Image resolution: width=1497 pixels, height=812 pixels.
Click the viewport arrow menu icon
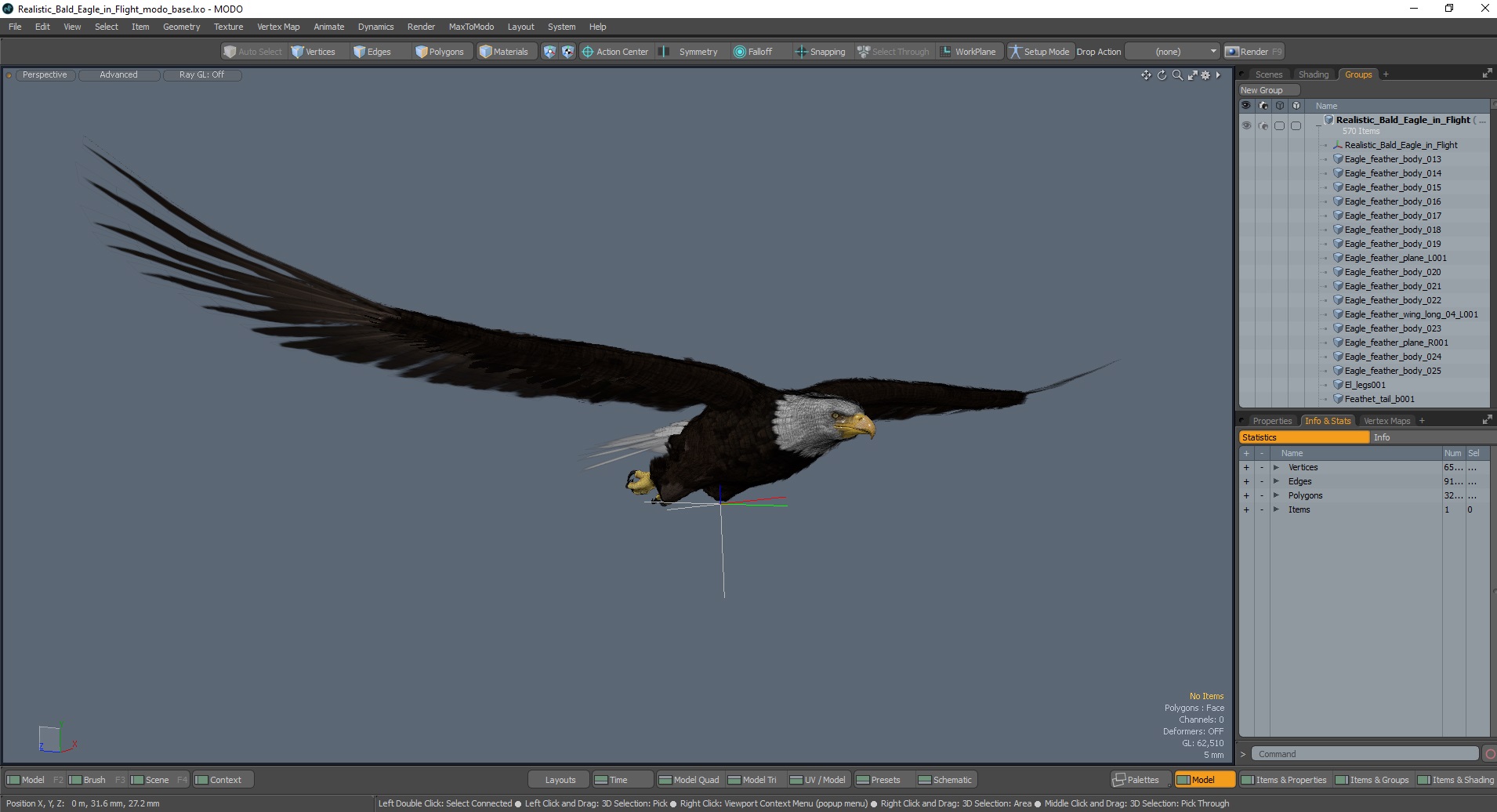point(1218,75)
